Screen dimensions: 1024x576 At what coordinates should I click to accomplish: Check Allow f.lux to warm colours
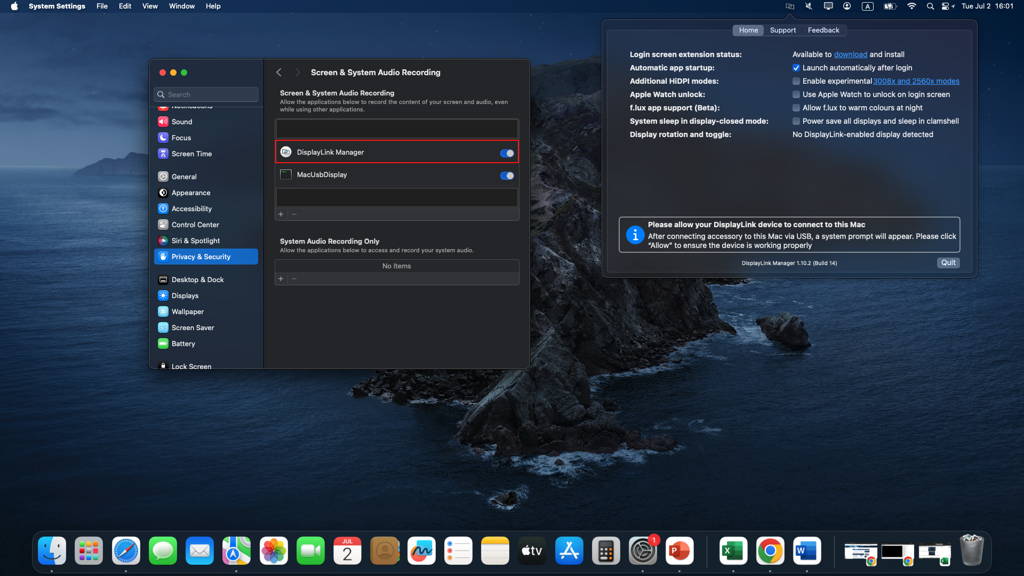[796, 108]
